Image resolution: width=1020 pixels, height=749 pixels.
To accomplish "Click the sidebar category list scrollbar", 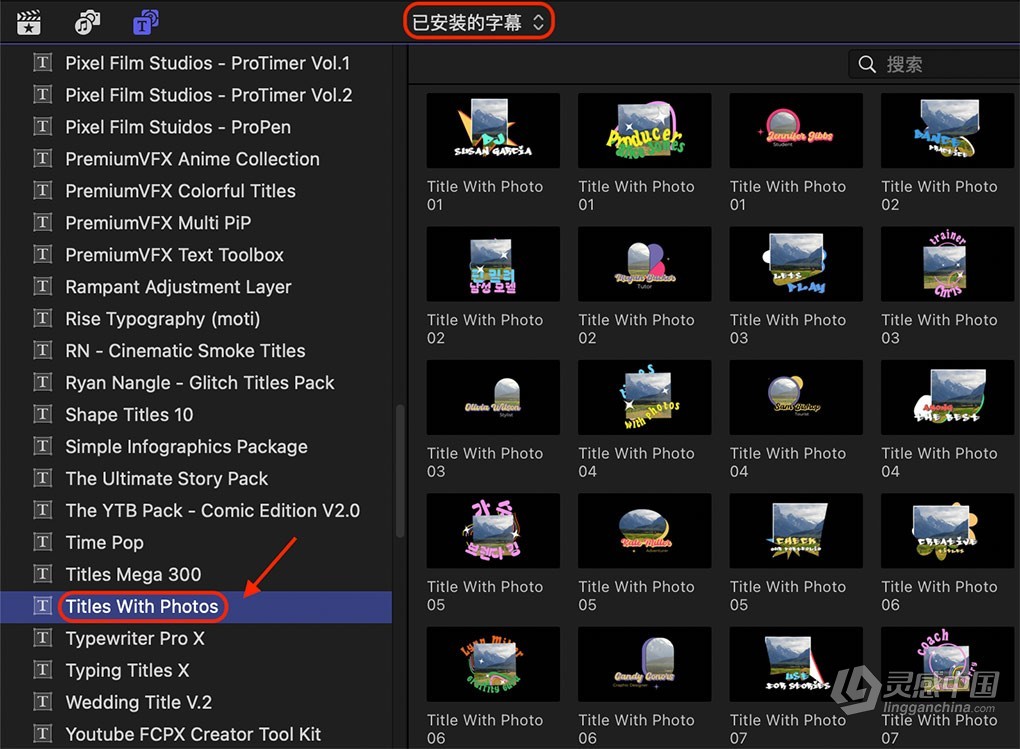I will (400, 471).
